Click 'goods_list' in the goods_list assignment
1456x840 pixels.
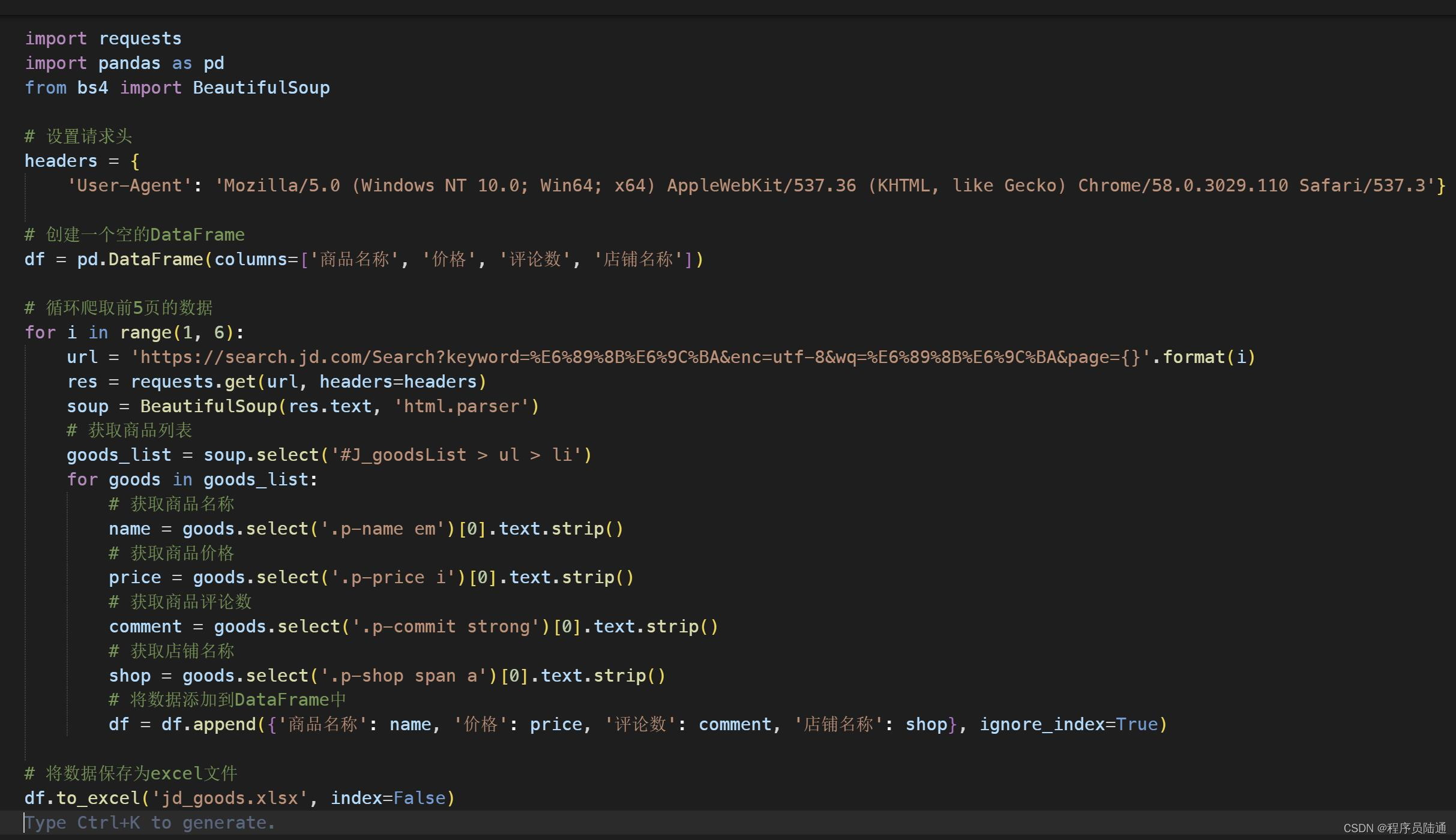point(119,455)
